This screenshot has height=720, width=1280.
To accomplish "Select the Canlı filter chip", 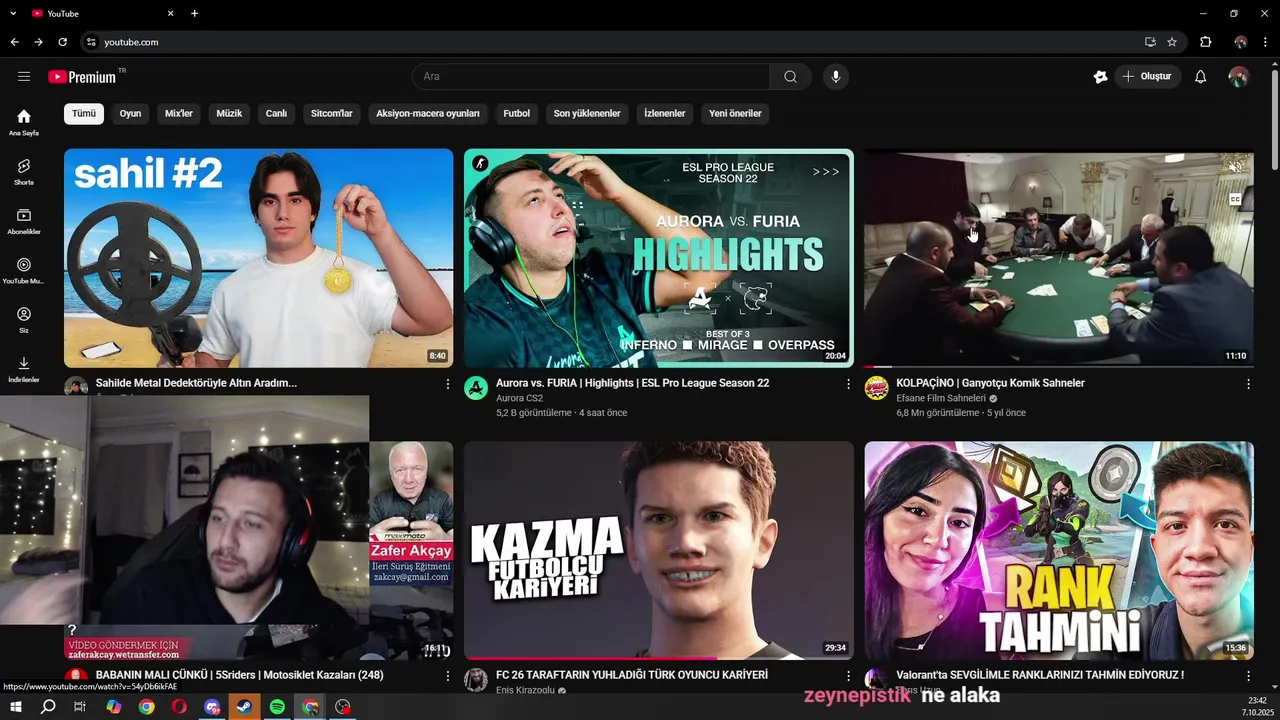I will click(x=276, y=113).
